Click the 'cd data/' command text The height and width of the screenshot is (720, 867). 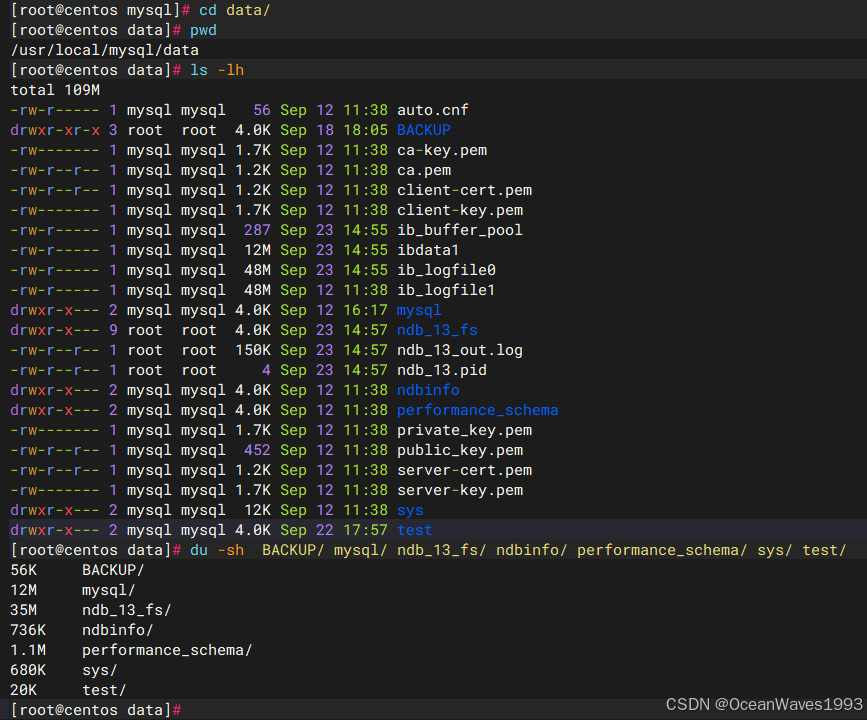point(234,10)
